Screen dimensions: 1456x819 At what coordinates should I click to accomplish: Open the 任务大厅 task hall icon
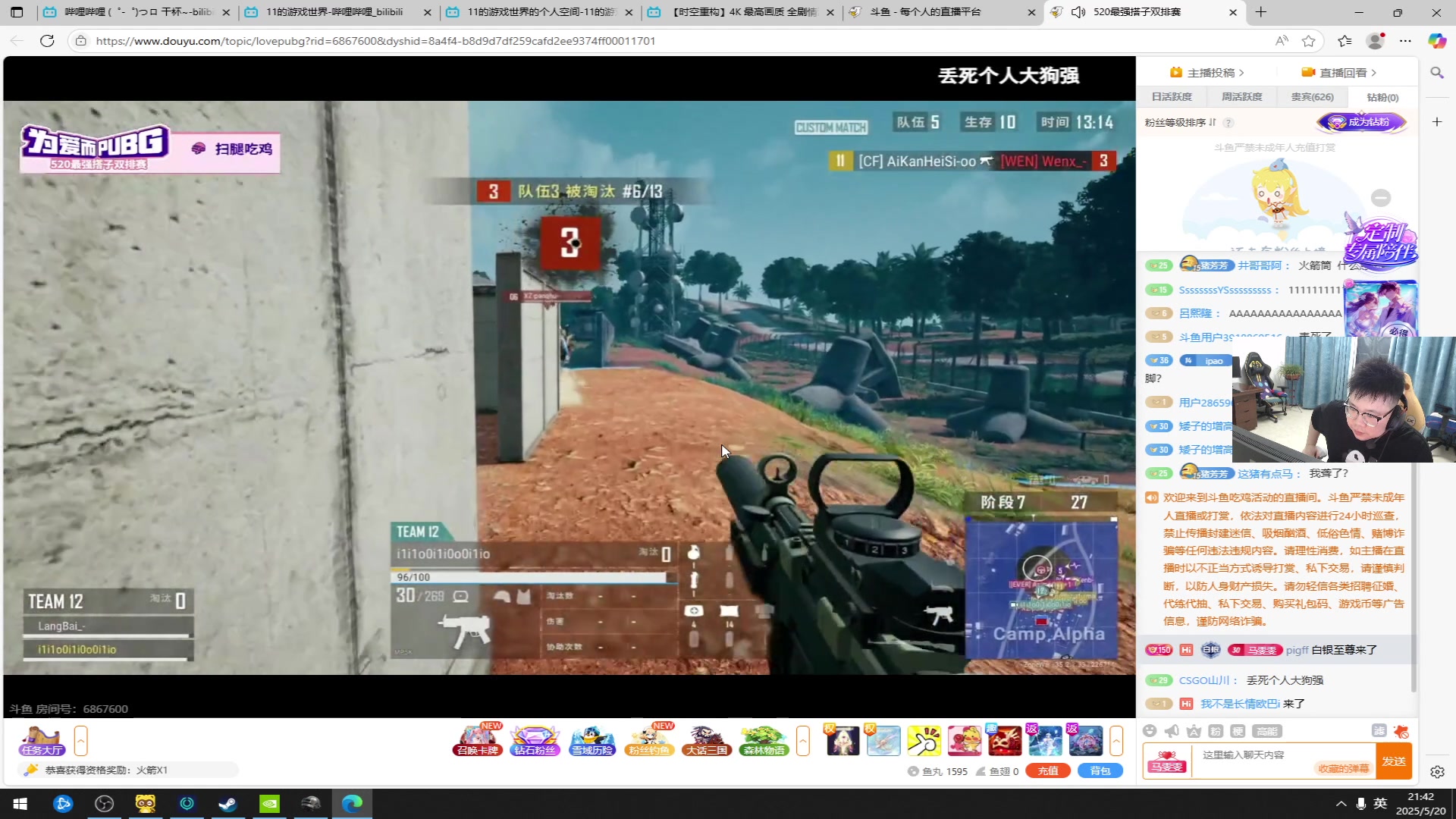[42, 741]
